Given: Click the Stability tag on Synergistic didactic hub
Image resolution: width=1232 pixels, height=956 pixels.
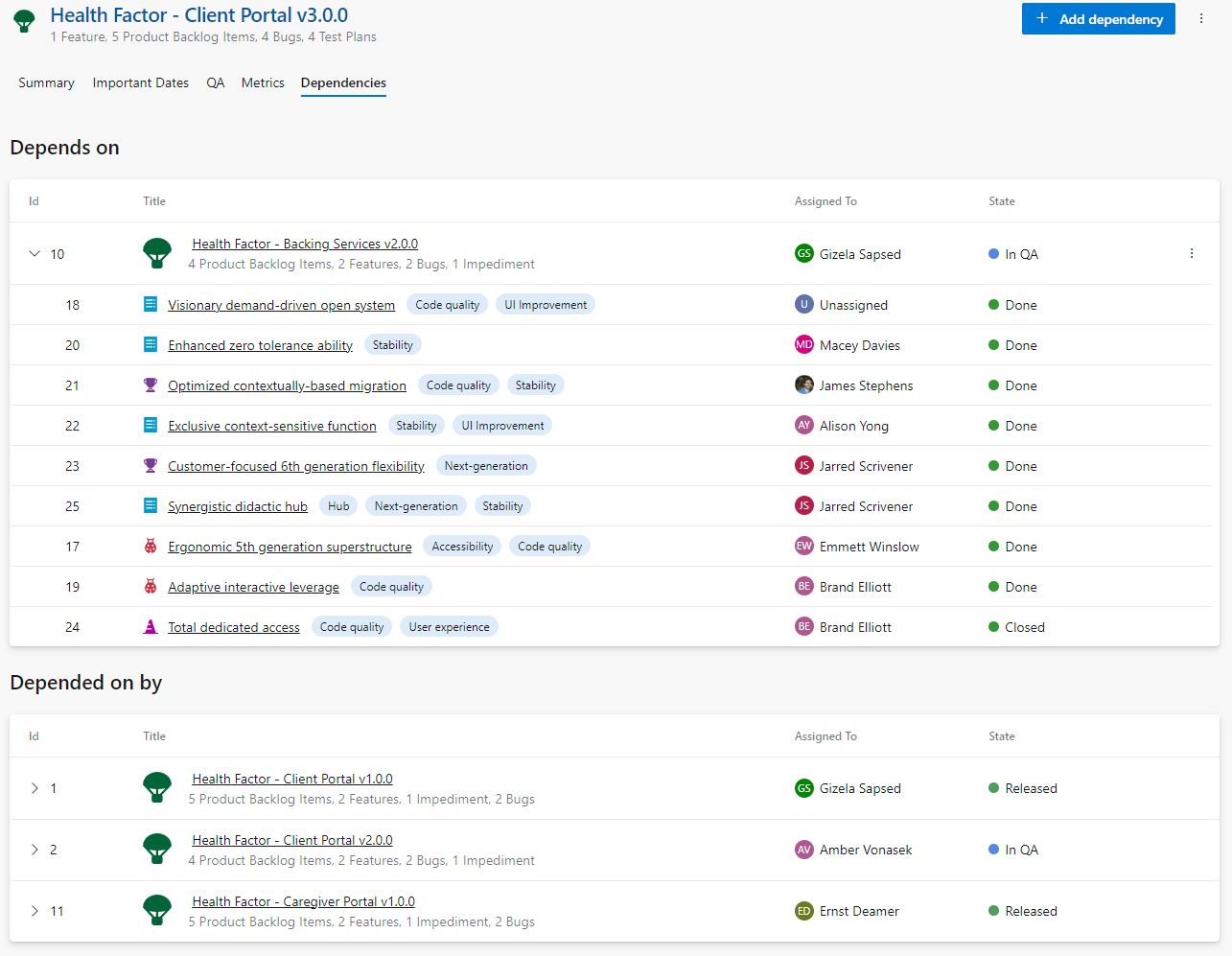Looking at the screenshot, I should 502,505.
